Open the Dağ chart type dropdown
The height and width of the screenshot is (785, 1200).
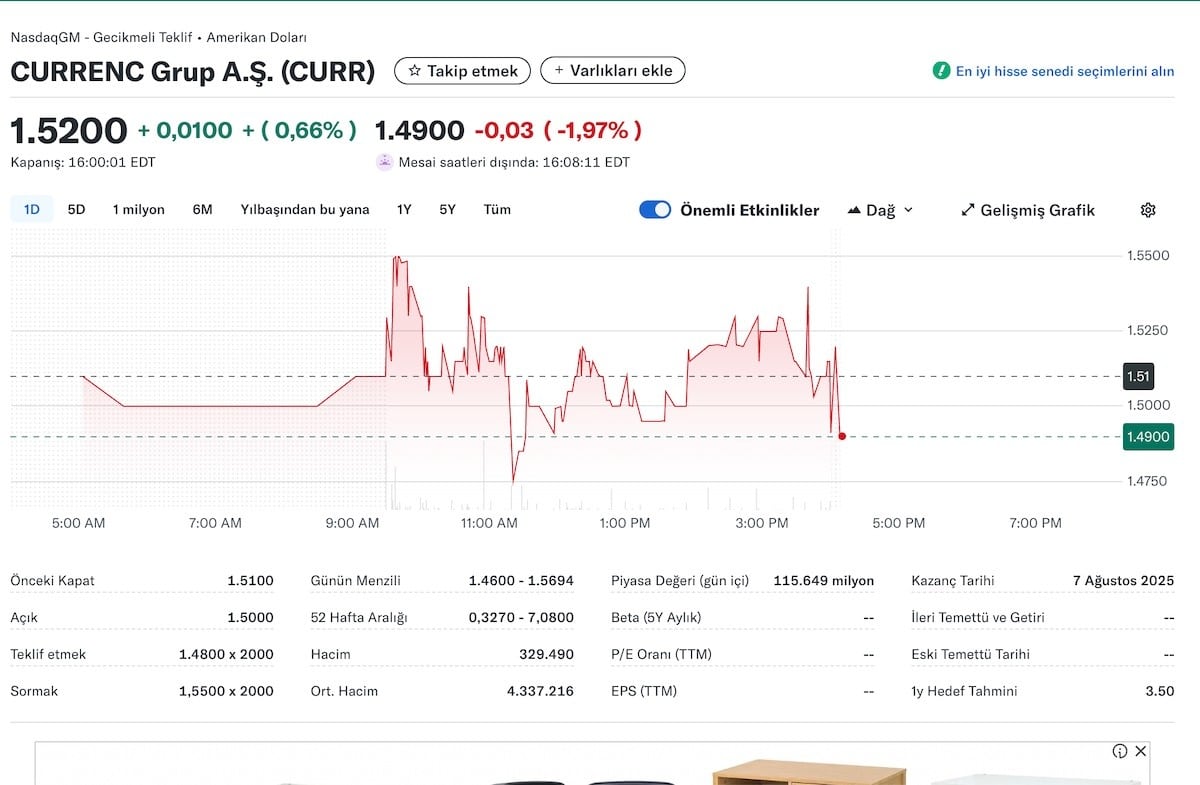click(x=880, y=210)
